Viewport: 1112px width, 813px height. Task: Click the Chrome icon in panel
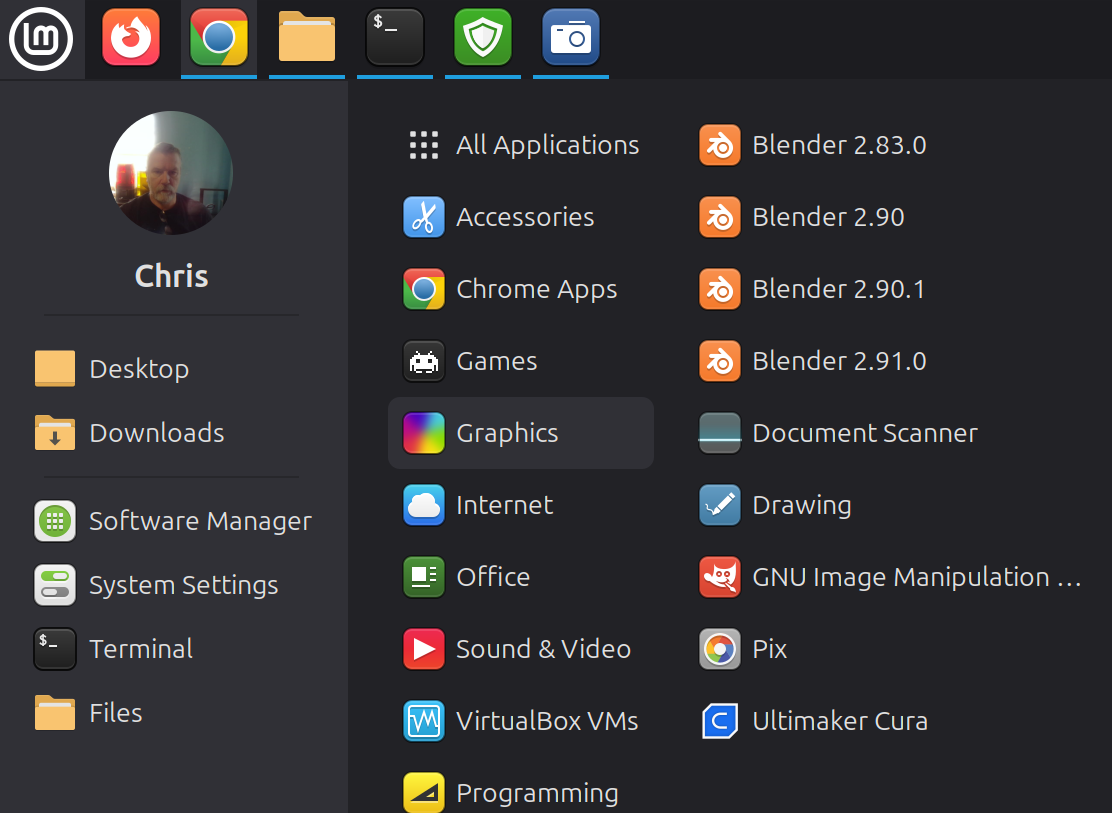point(219,39)
